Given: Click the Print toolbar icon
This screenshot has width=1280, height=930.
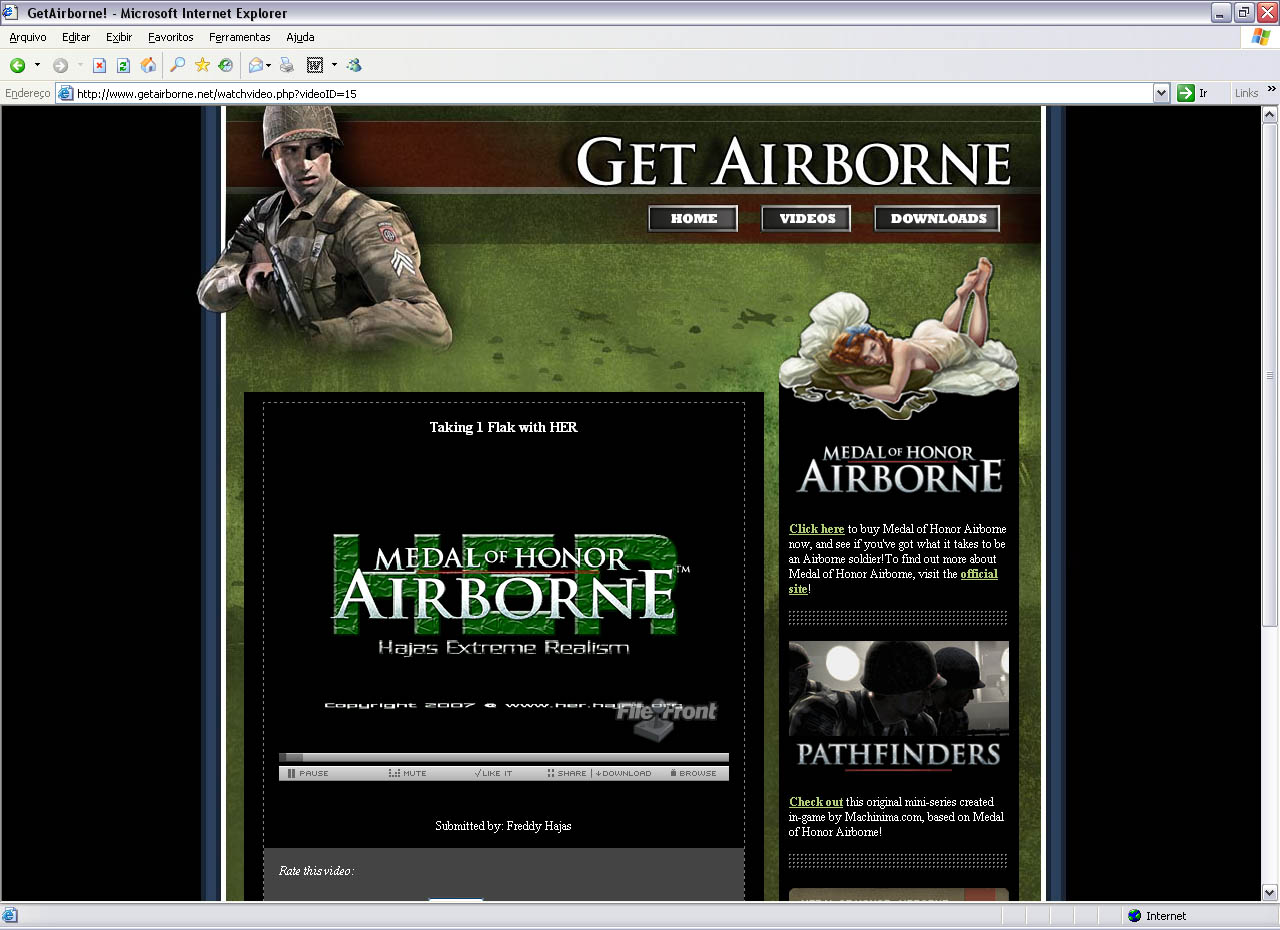Looking at the screenshot, I should click(287, 66).
